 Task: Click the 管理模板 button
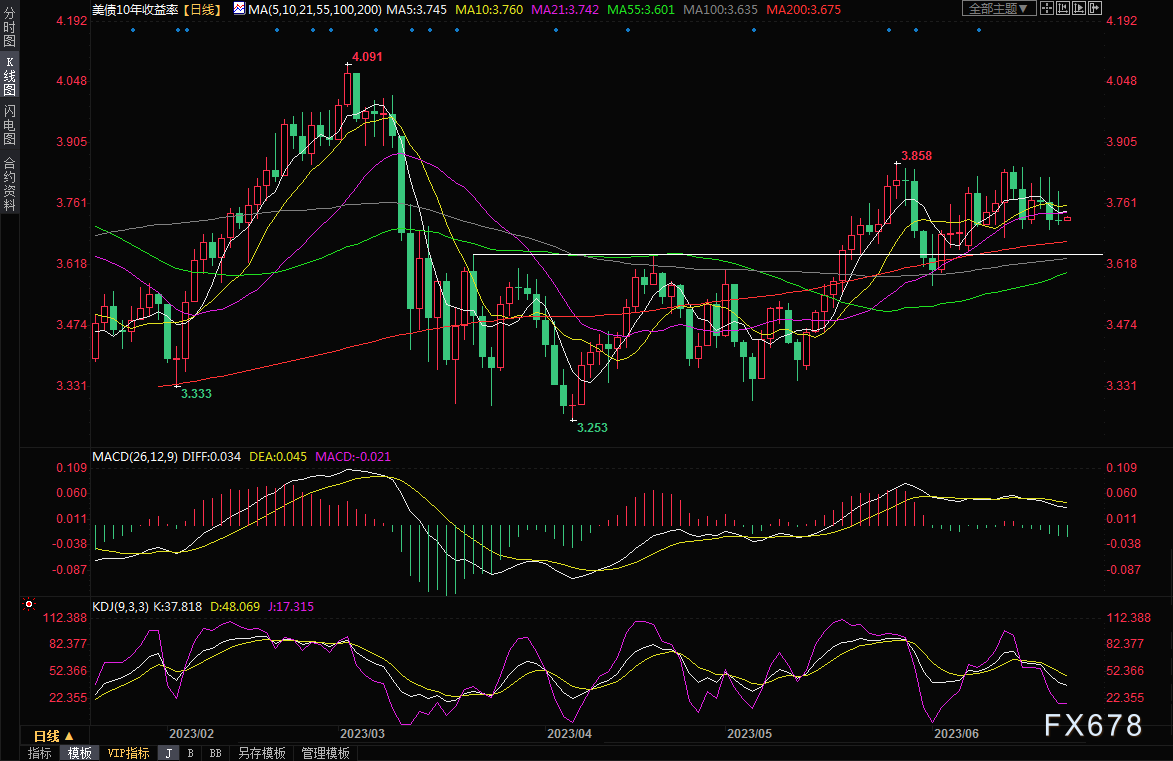point(325,753)
